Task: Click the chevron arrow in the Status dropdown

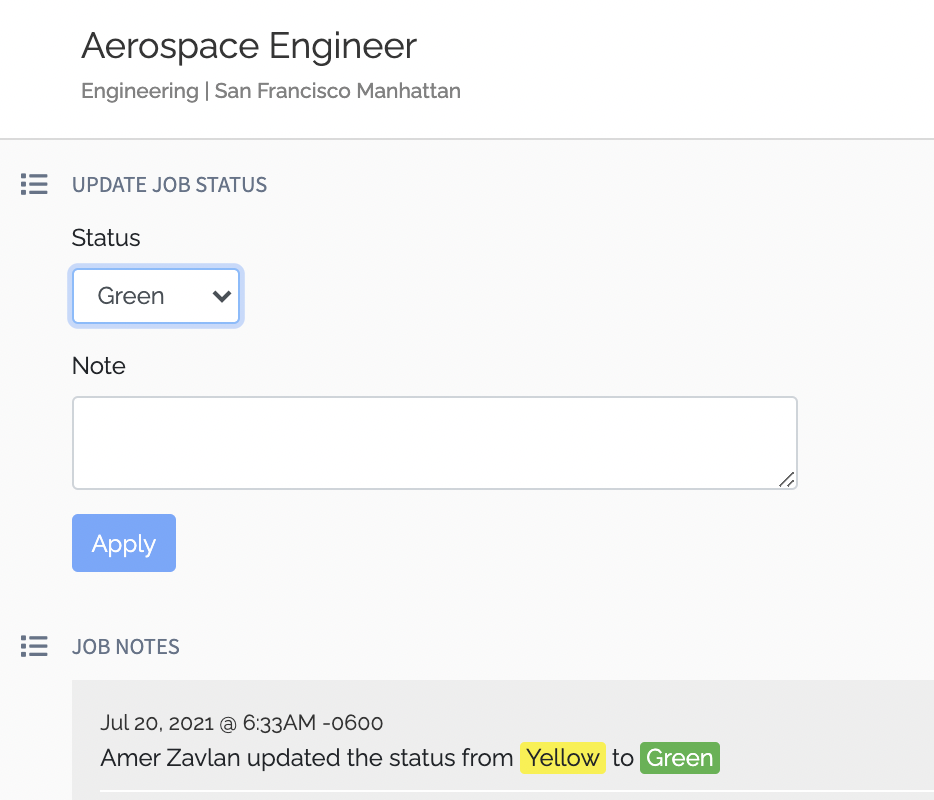Action: 222,296
